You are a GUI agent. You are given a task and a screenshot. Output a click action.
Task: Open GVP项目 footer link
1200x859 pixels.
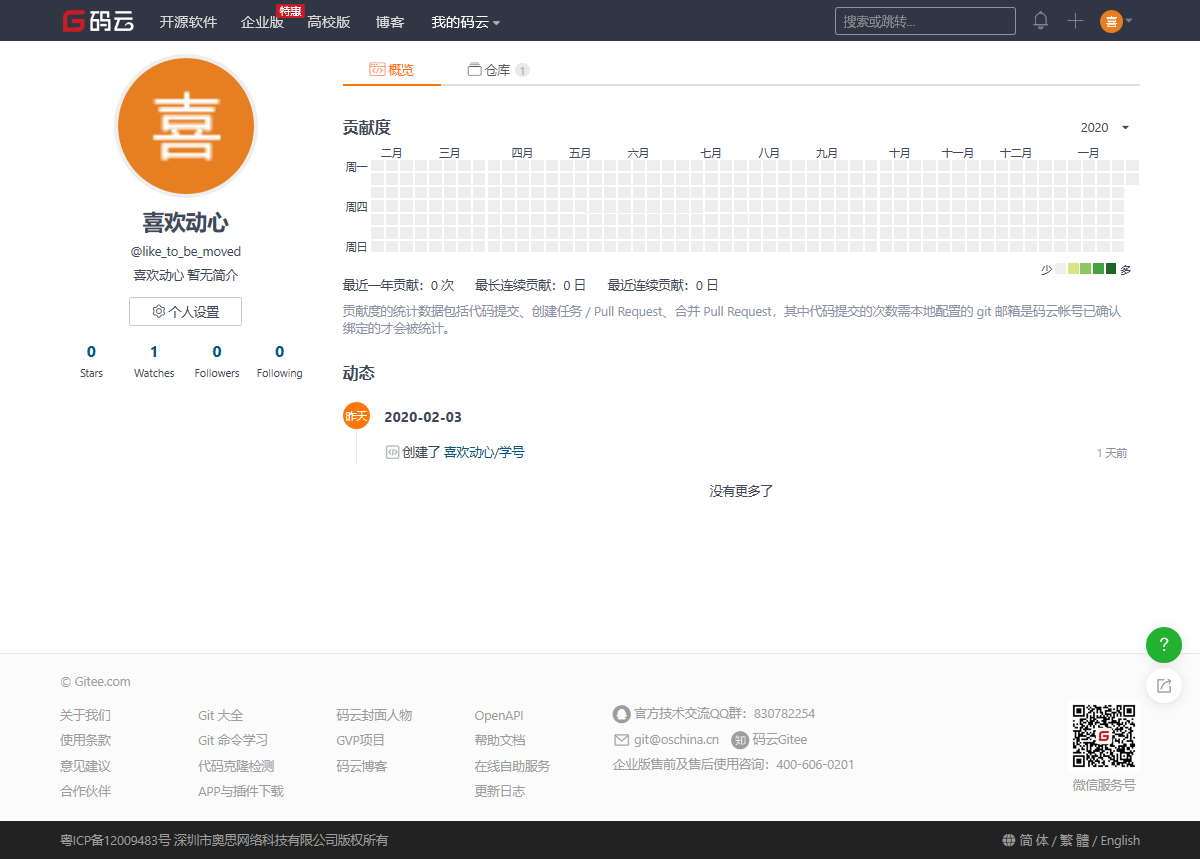tap(360, 740)
